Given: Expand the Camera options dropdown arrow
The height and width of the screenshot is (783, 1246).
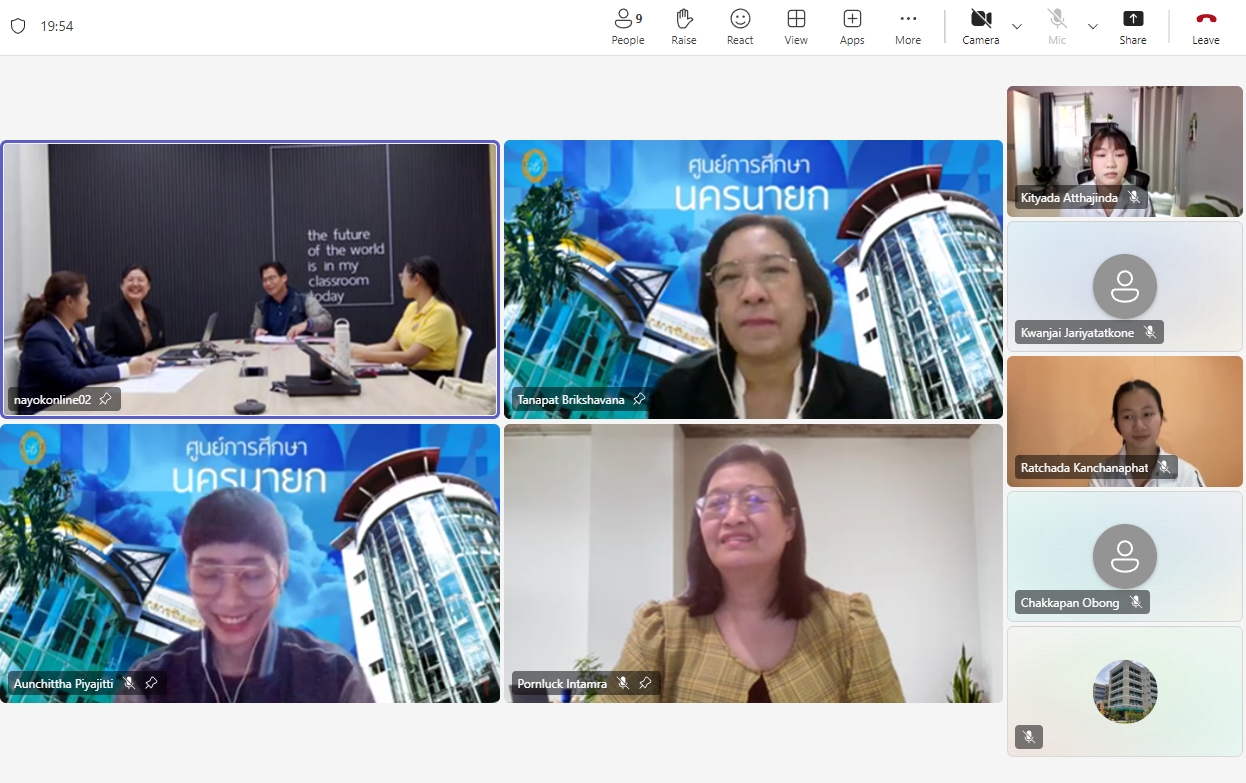Looking at the screenshot, I should click(x=1017, y=26).
